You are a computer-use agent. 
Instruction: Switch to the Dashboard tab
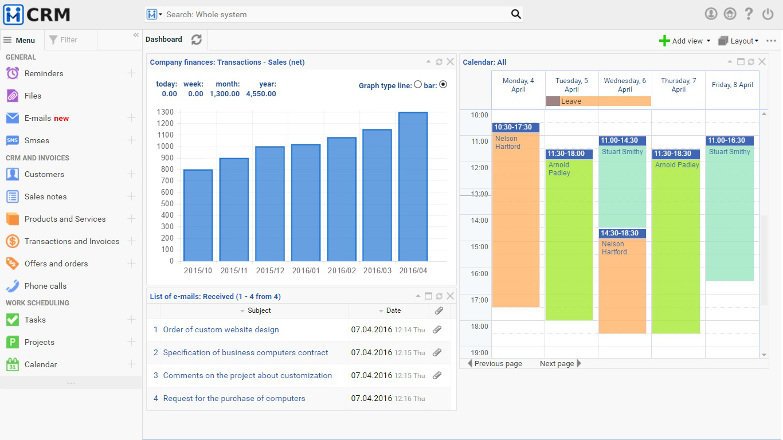click(164, 40)
